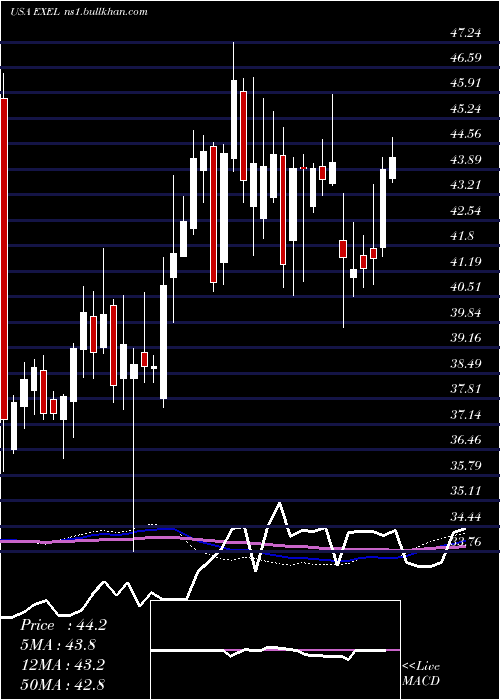Click the large red candlestick at far left

coord(4,259)
